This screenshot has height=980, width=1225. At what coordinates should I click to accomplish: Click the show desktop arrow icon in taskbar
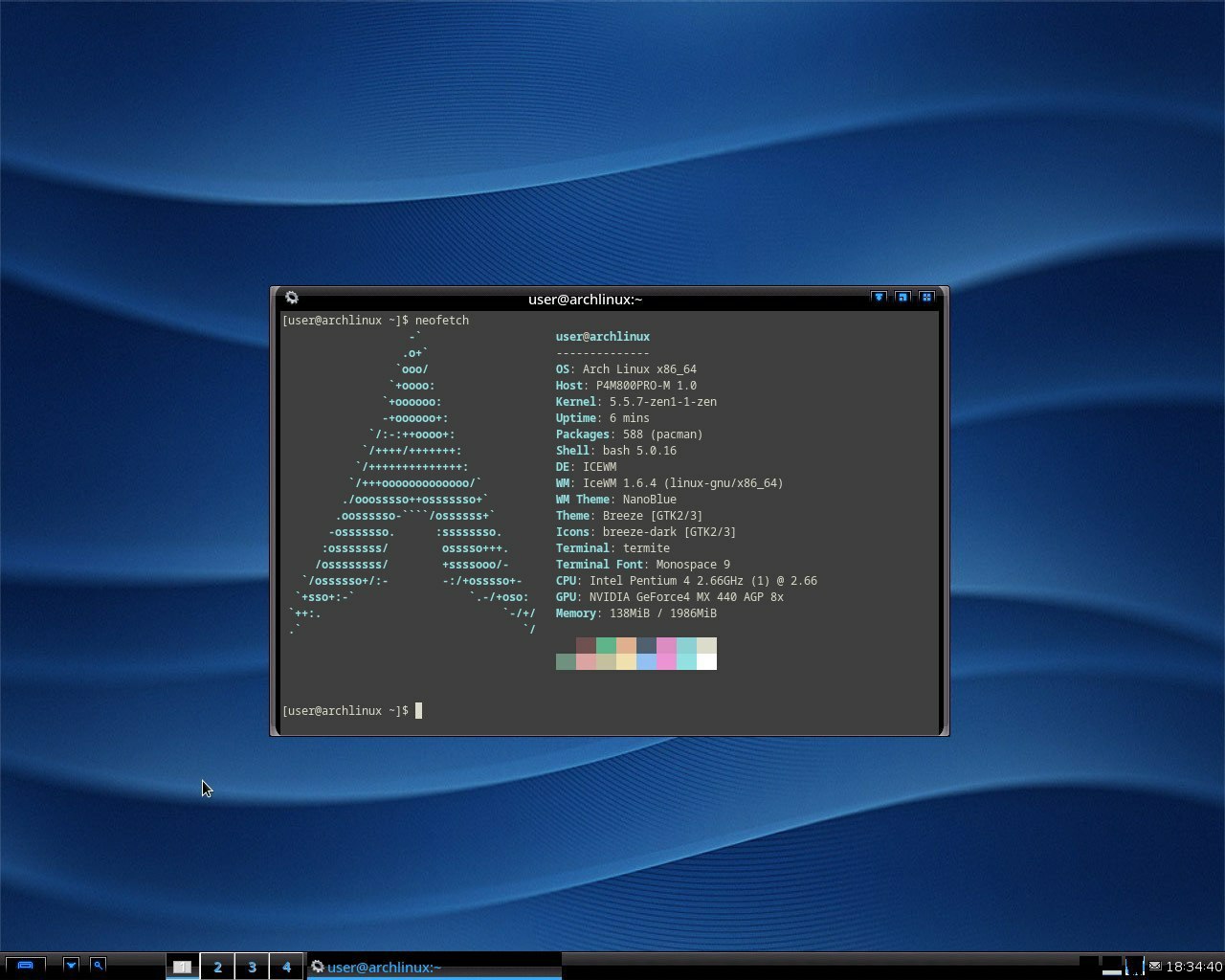[71, 965]
